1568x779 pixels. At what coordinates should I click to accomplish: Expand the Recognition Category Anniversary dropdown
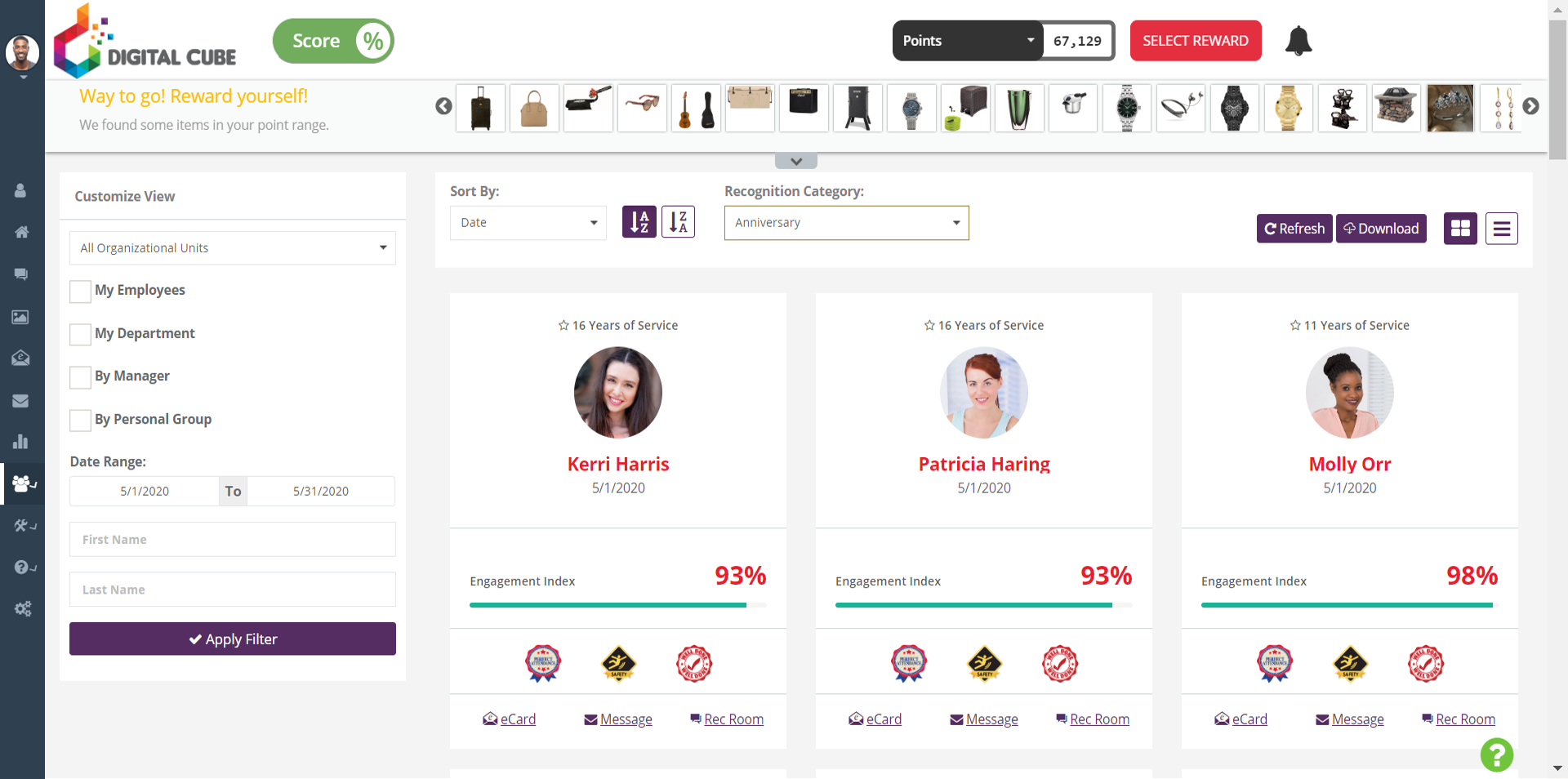coord(846,223)
